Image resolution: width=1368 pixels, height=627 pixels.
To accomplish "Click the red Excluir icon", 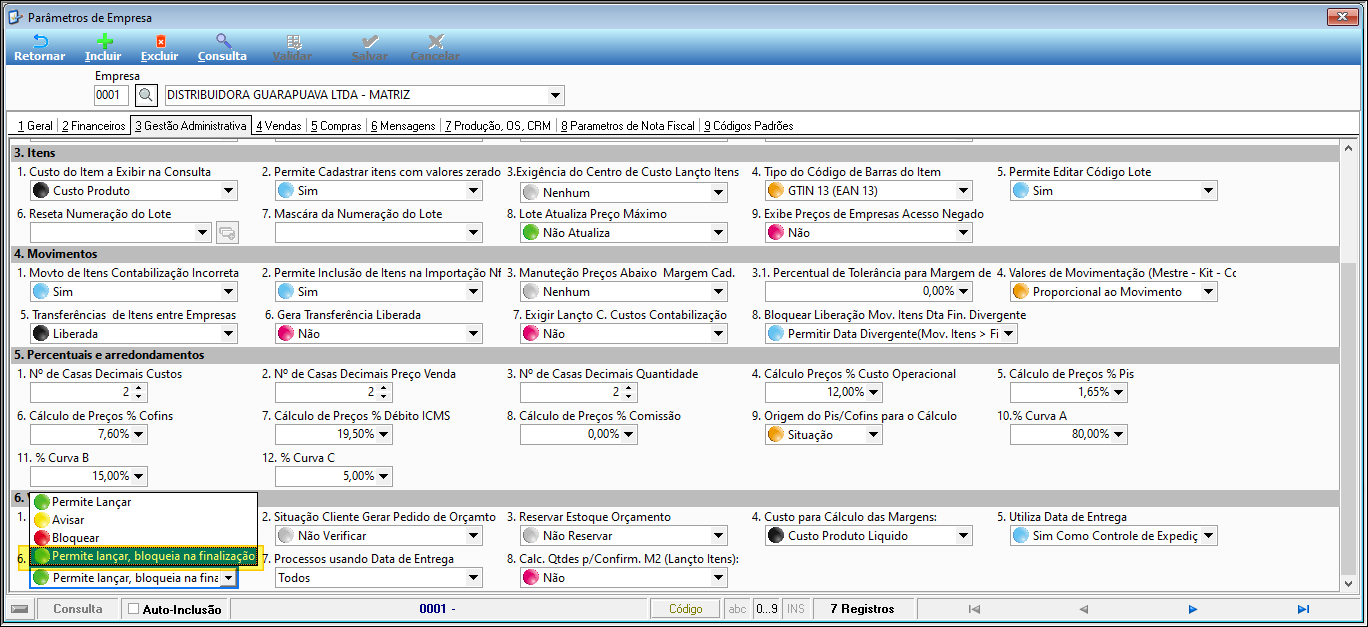I will pyautogui.click(x=160, y=42).
